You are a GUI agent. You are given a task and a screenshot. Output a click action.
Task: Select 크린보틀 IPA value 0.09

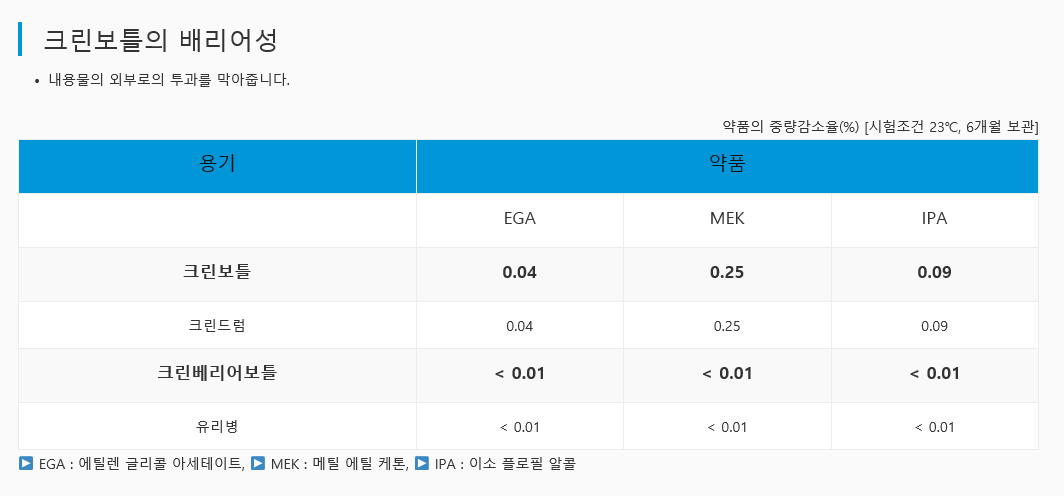click(934, 273)
